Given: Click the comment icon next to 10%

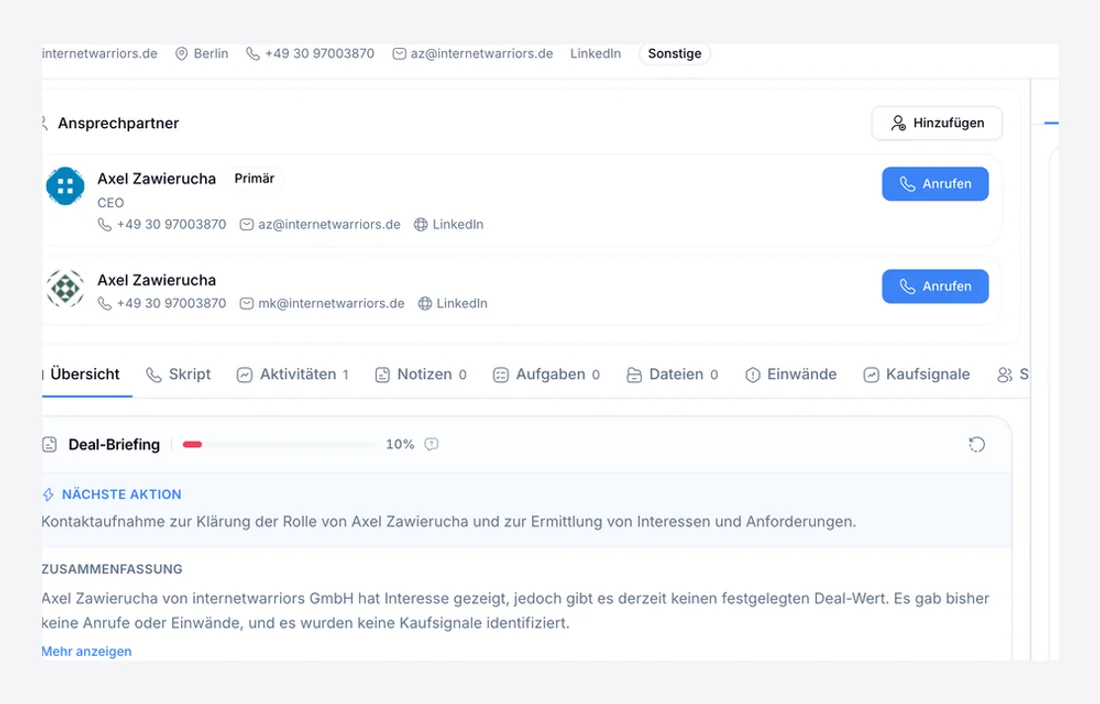Looking at the screenshot, I should click(x=431, y=444).
